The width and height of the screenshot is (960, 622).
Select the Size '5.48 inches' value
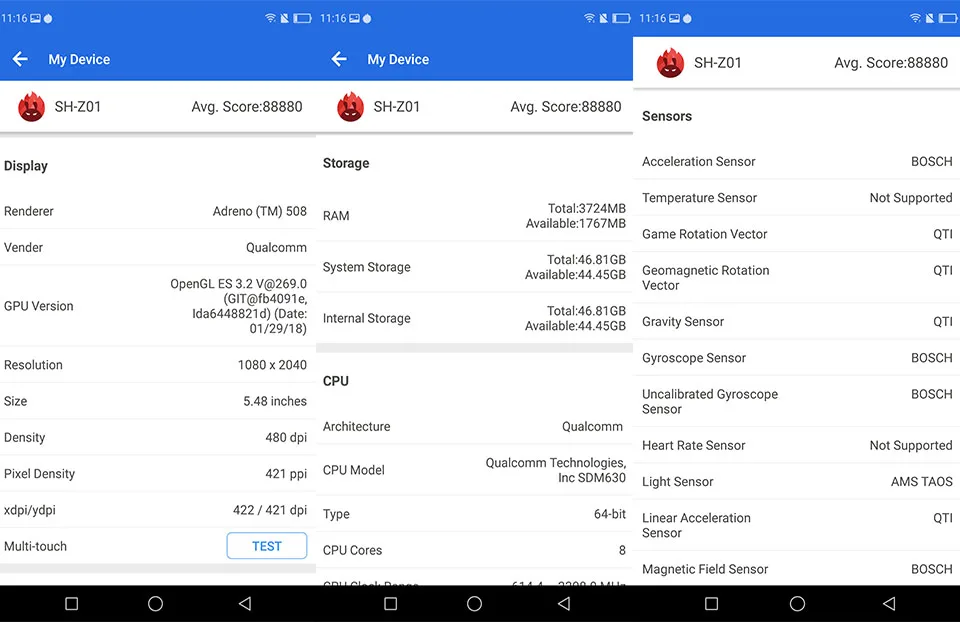coord(275,401)
